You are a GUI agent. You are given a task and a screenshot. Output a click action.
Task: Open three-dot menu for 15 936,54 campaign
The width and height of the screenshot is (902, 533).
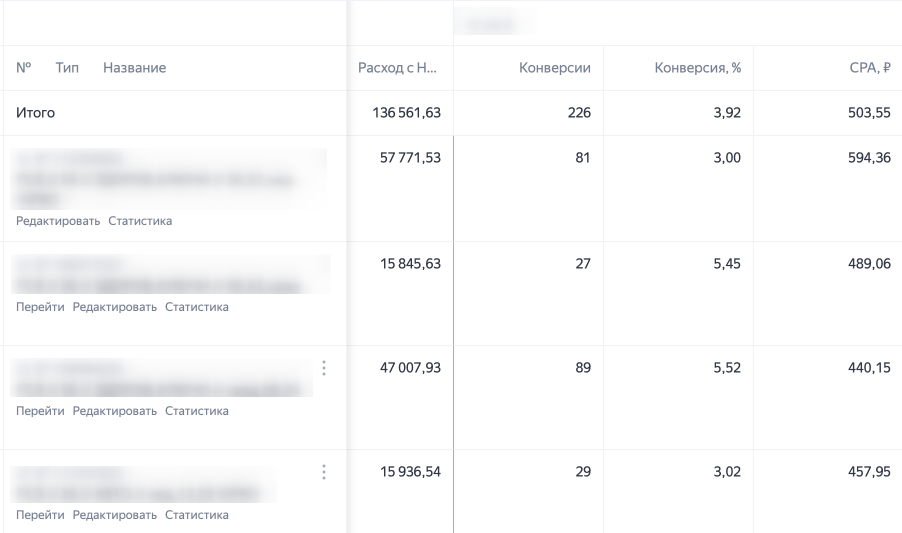[x=324, y=472]
